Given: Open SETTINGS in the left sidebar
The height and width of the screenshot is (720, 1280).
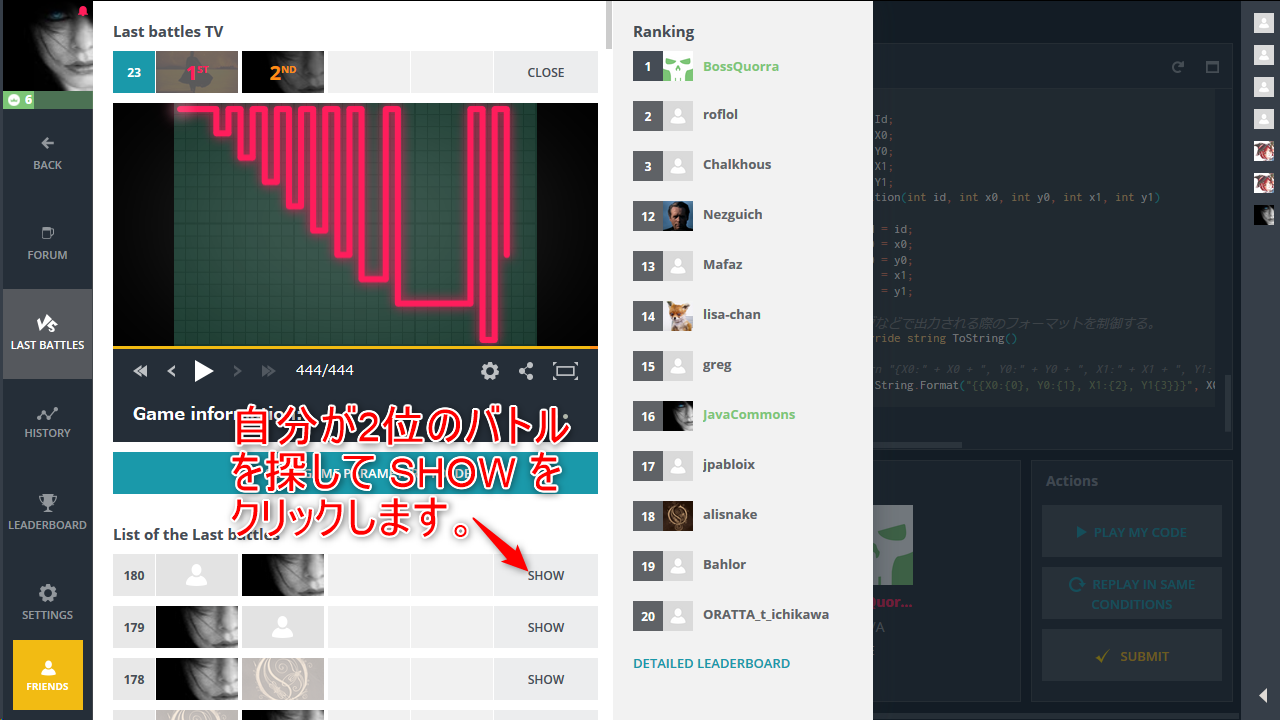Looking at the screenshot, I should (x=47, y=603).
